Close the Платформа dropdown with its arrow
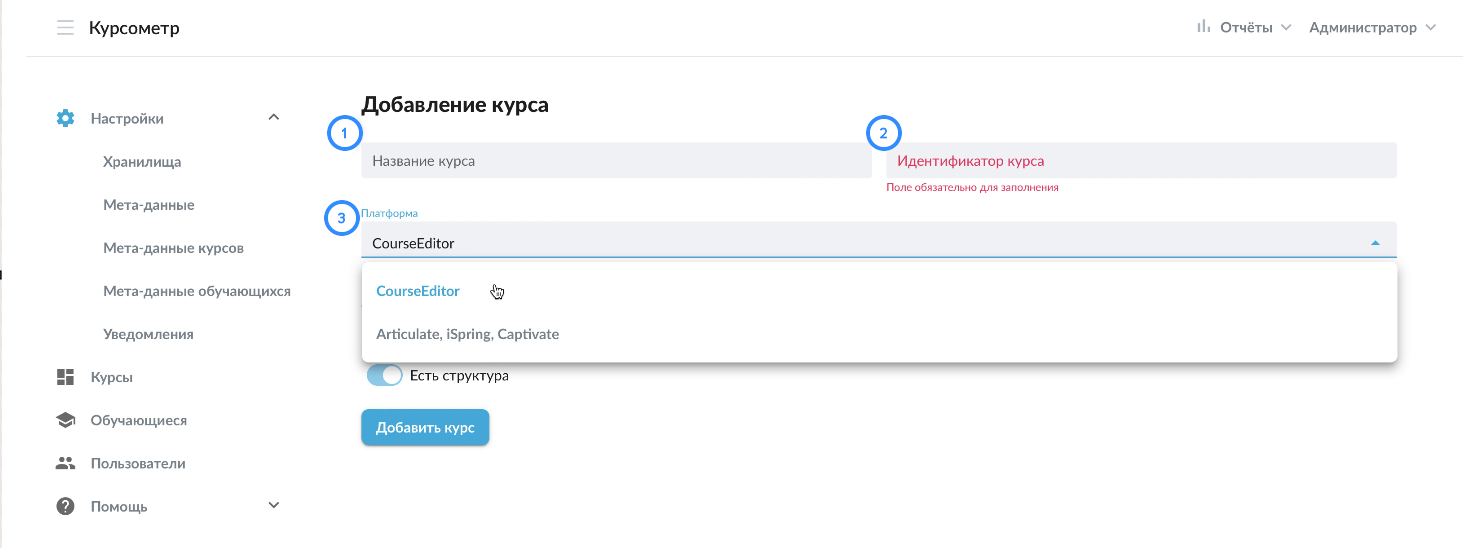1483x548 pixels. coord(1376,243)
